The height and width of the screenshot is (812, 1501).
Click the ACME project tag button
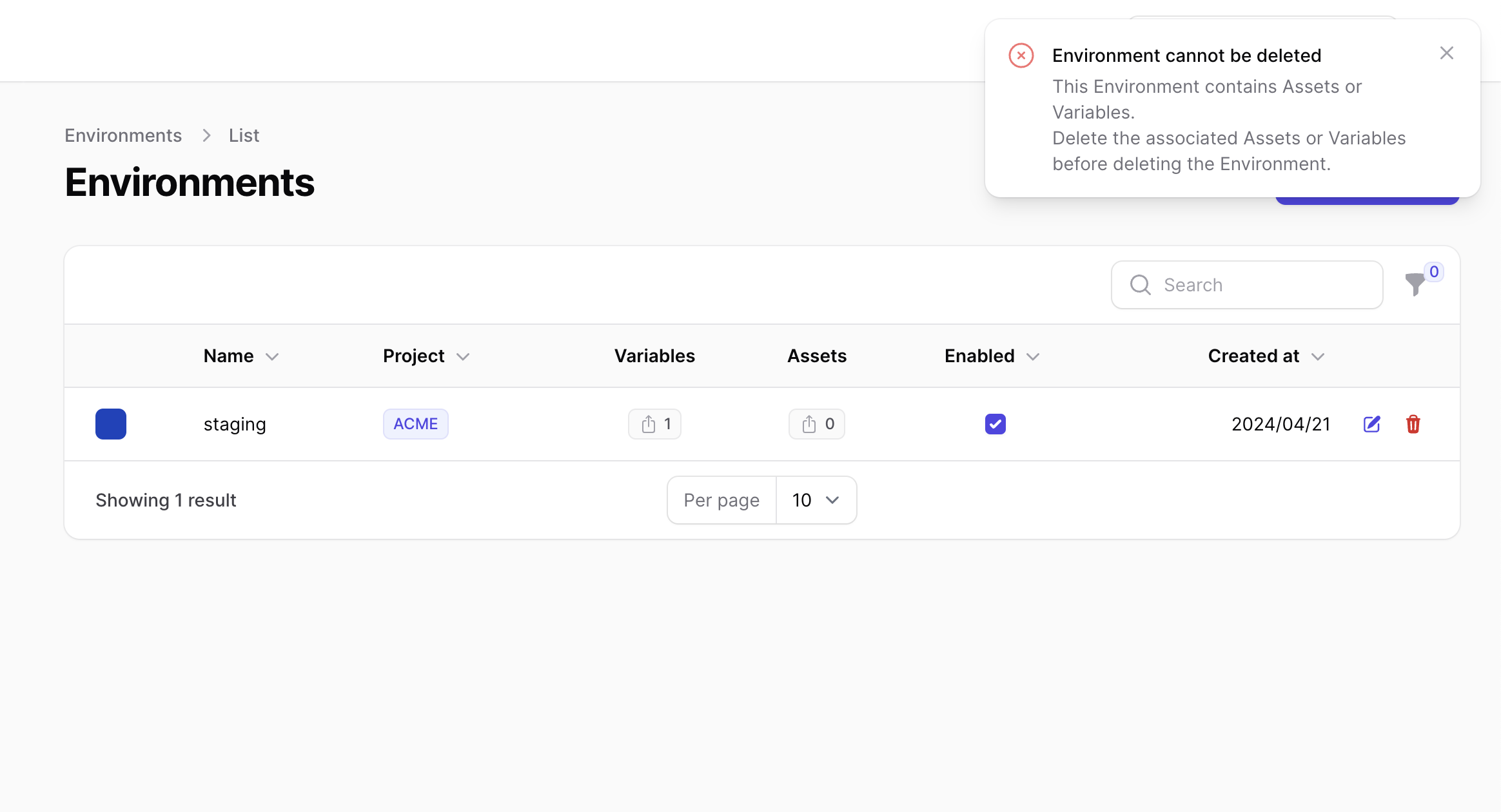tap(416, 424)
